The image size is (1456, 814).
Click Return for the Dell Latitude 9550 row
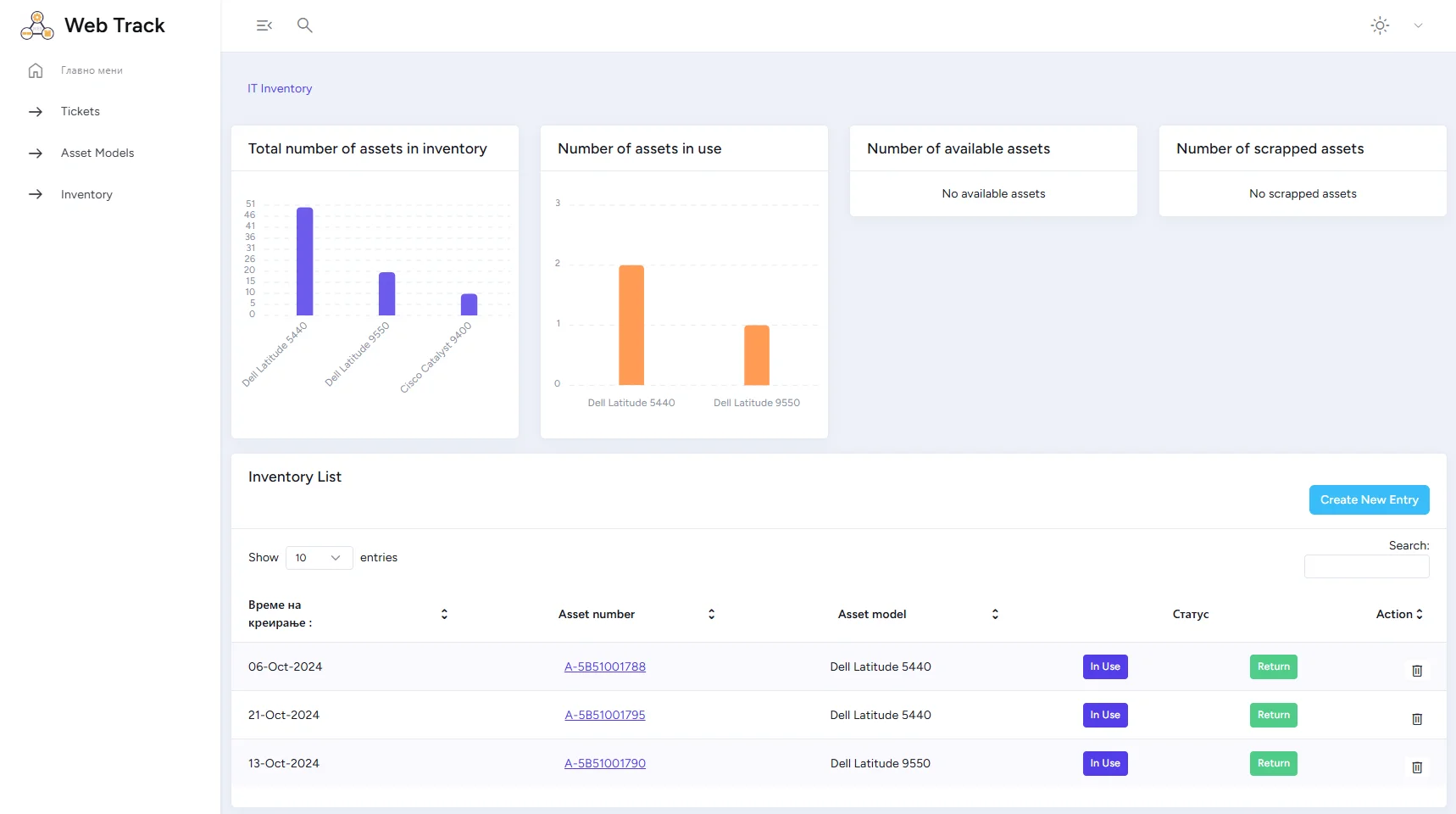tap(1273, 764)
